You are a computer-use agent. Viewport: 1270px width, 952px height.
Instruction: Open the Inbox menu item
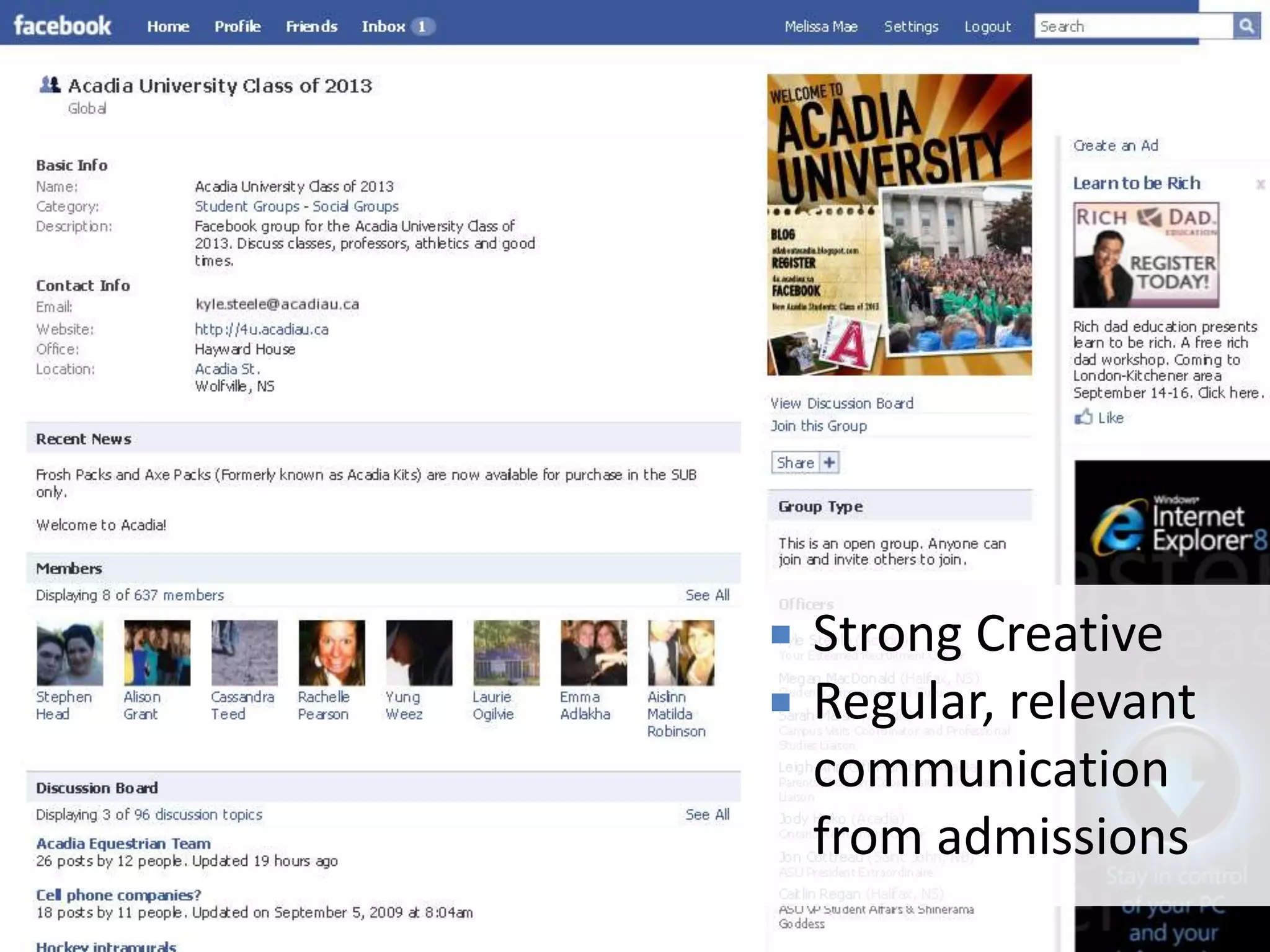(383, 27)
